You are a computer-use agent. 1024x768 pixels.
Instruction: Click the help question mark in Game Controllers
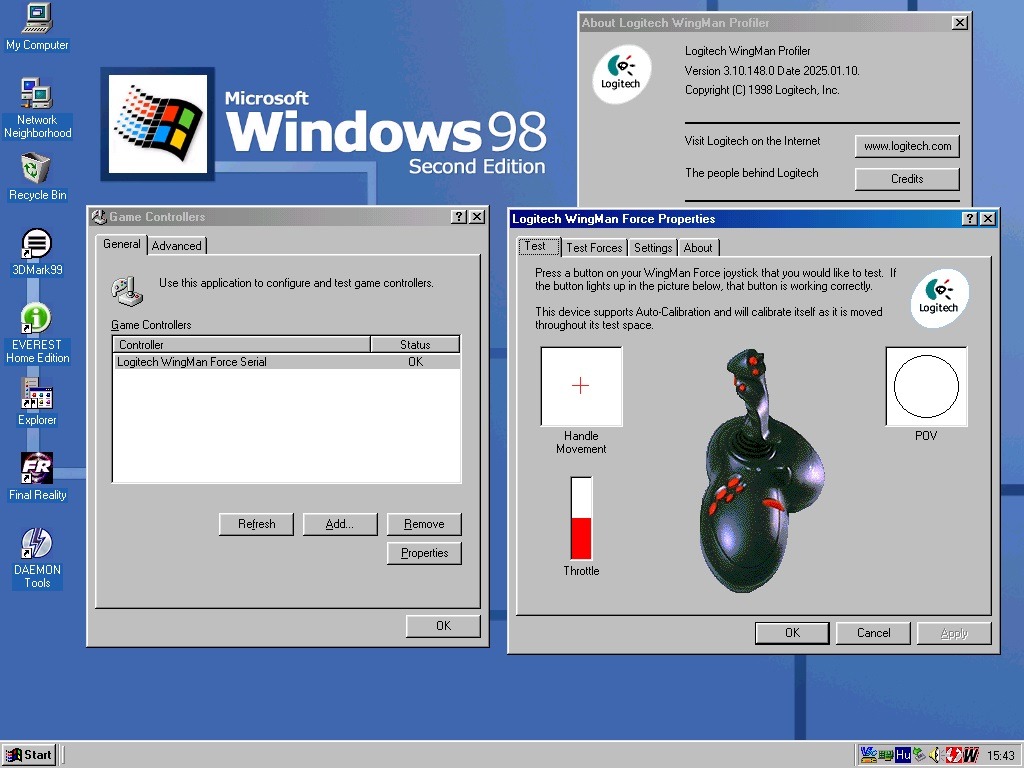(459, 217)
